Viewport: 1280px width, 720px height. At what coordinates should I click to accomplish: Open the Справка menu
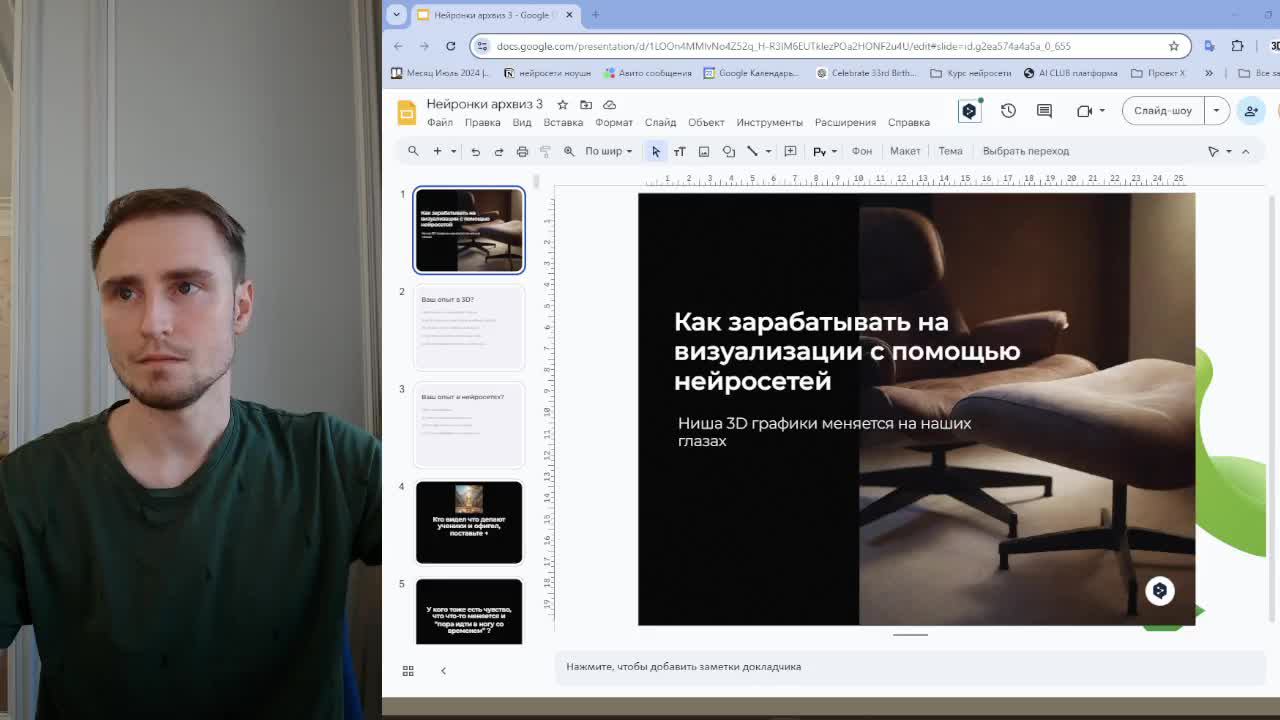click(909, 122)
